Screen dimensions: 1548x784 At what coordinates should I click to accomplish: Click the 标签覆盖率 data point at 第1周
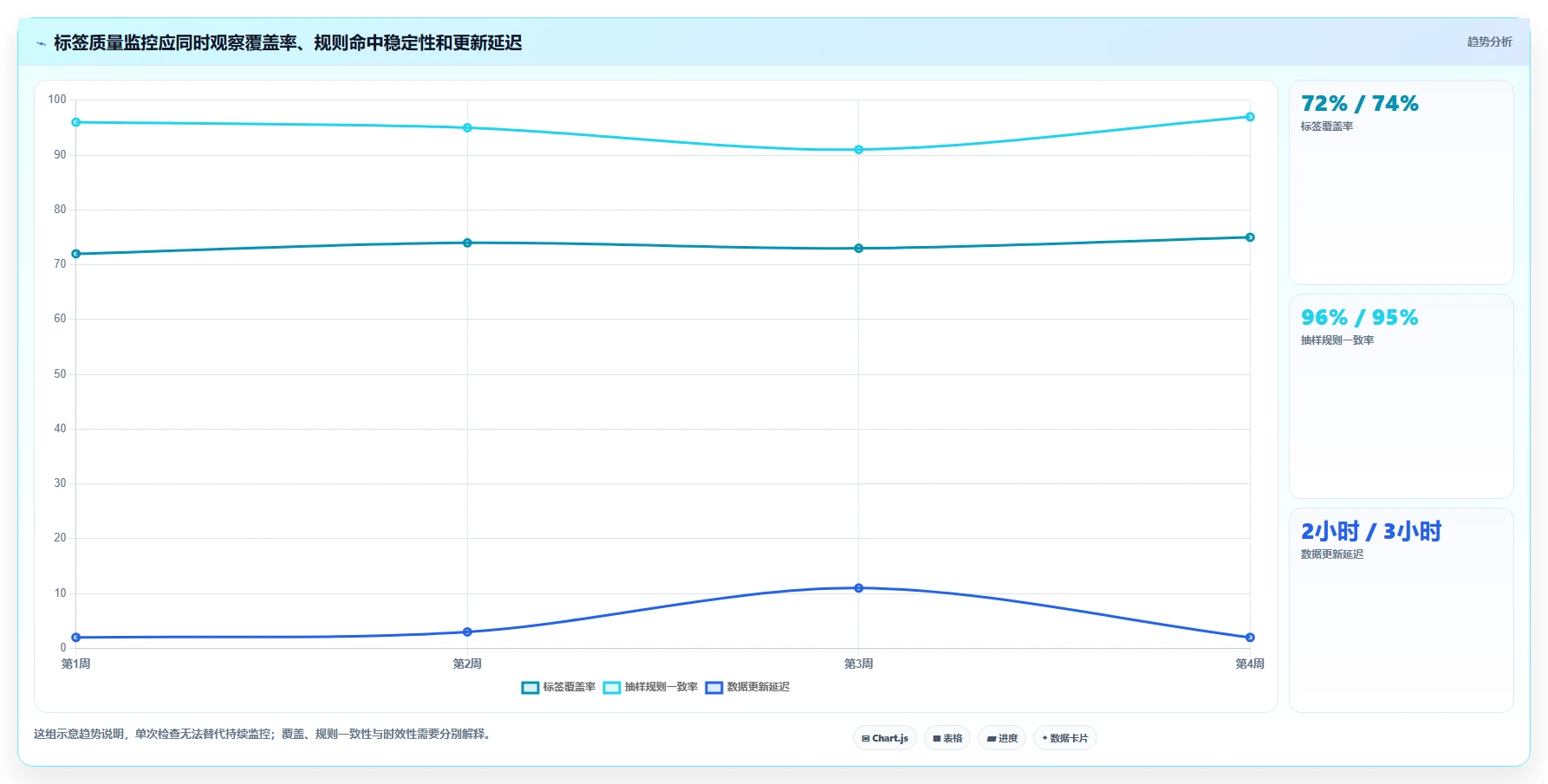coord(76,254)
